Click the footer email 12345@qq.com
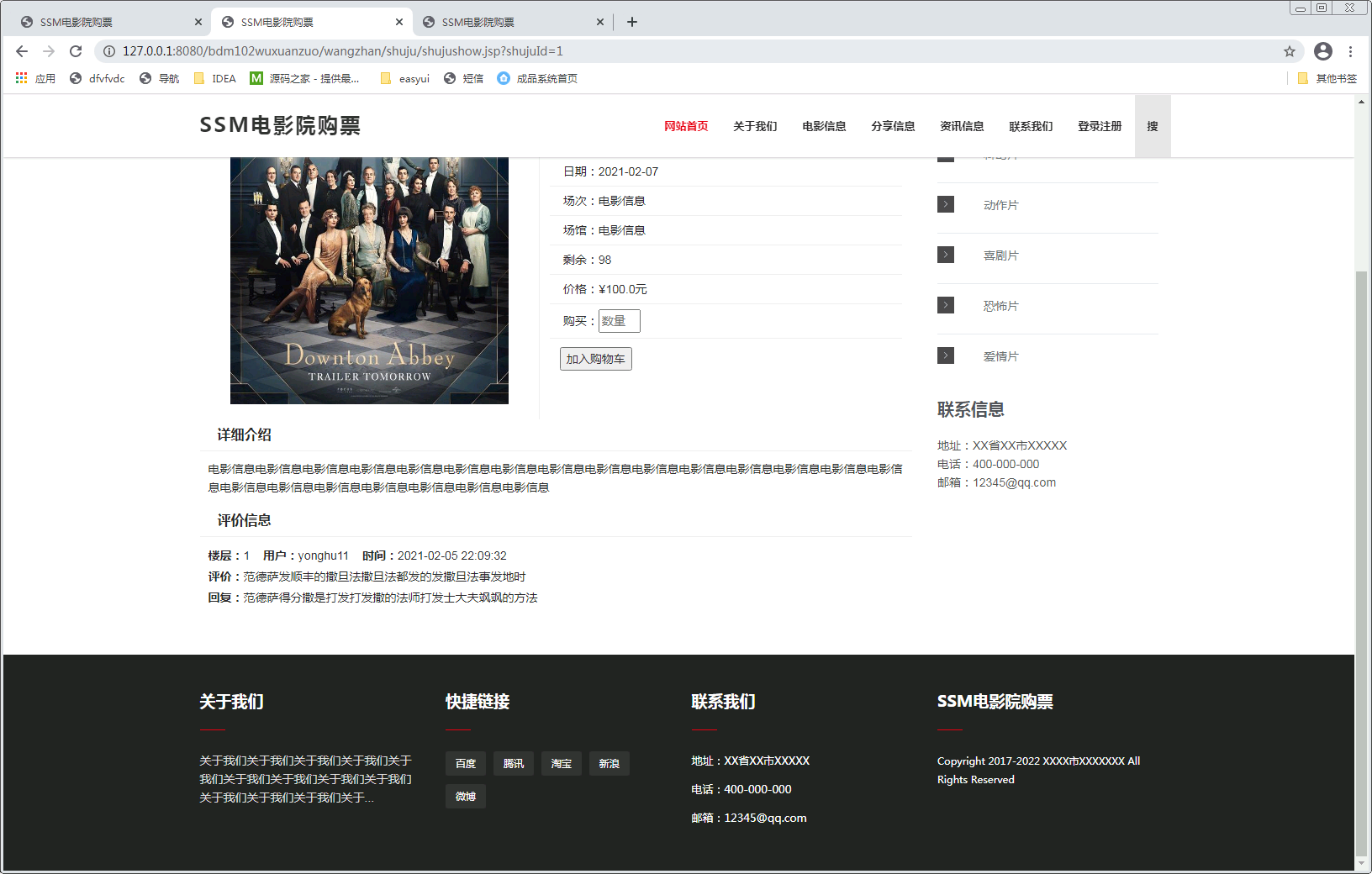 tap(766, 818)
